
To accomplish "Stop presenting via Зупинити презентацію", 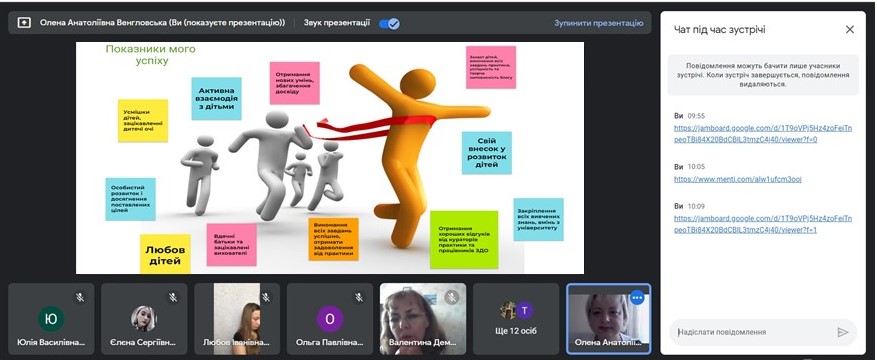I will (598, 23).
